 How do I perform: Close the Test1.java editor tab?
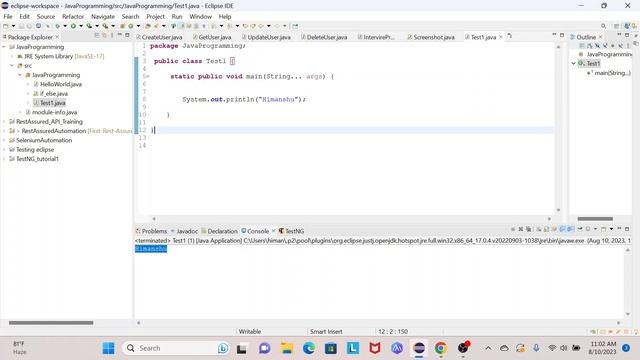click(x=501, y=37)
